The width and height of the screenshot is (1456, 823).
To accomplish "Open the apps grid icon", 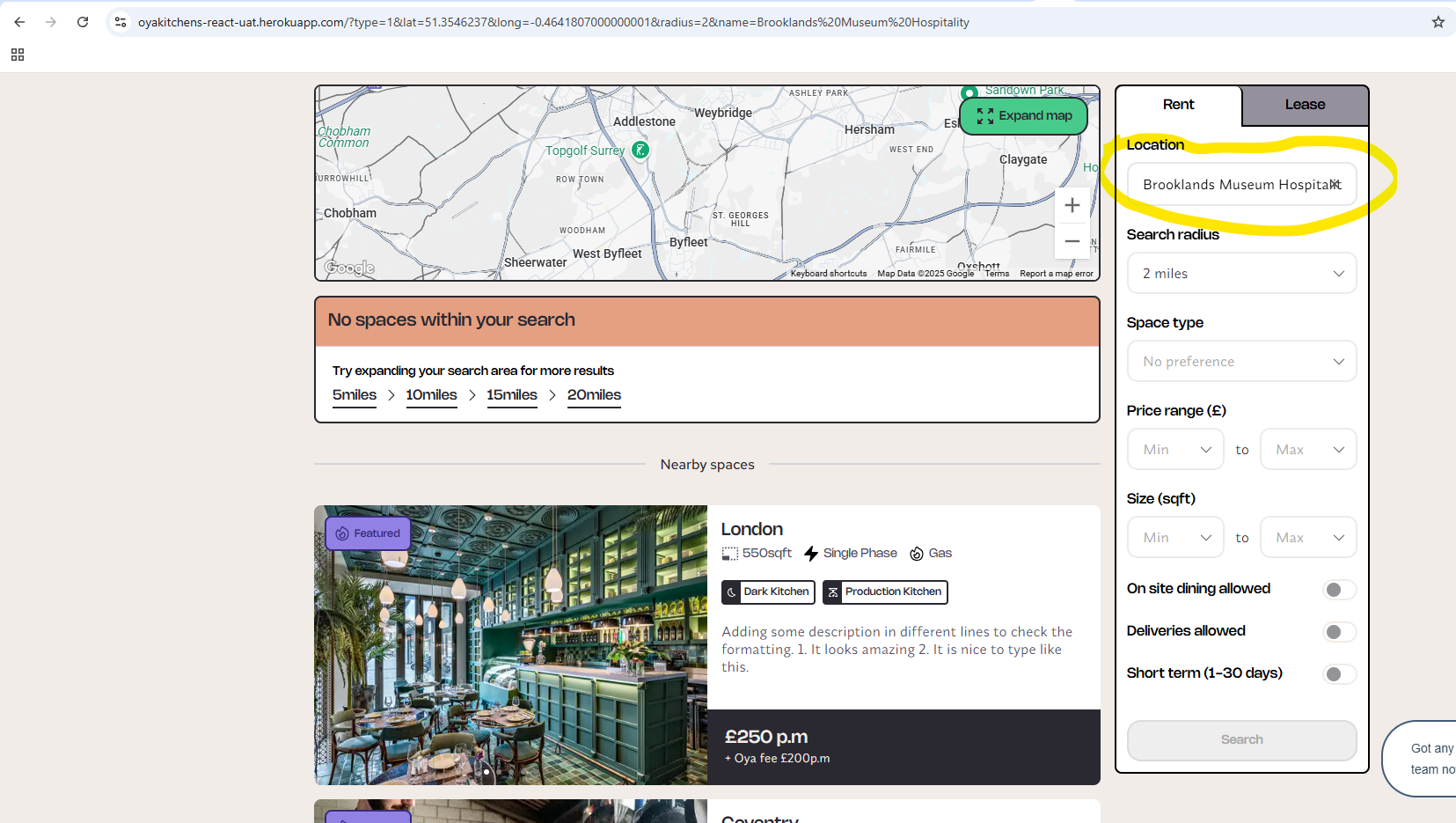I will [18, 55].
